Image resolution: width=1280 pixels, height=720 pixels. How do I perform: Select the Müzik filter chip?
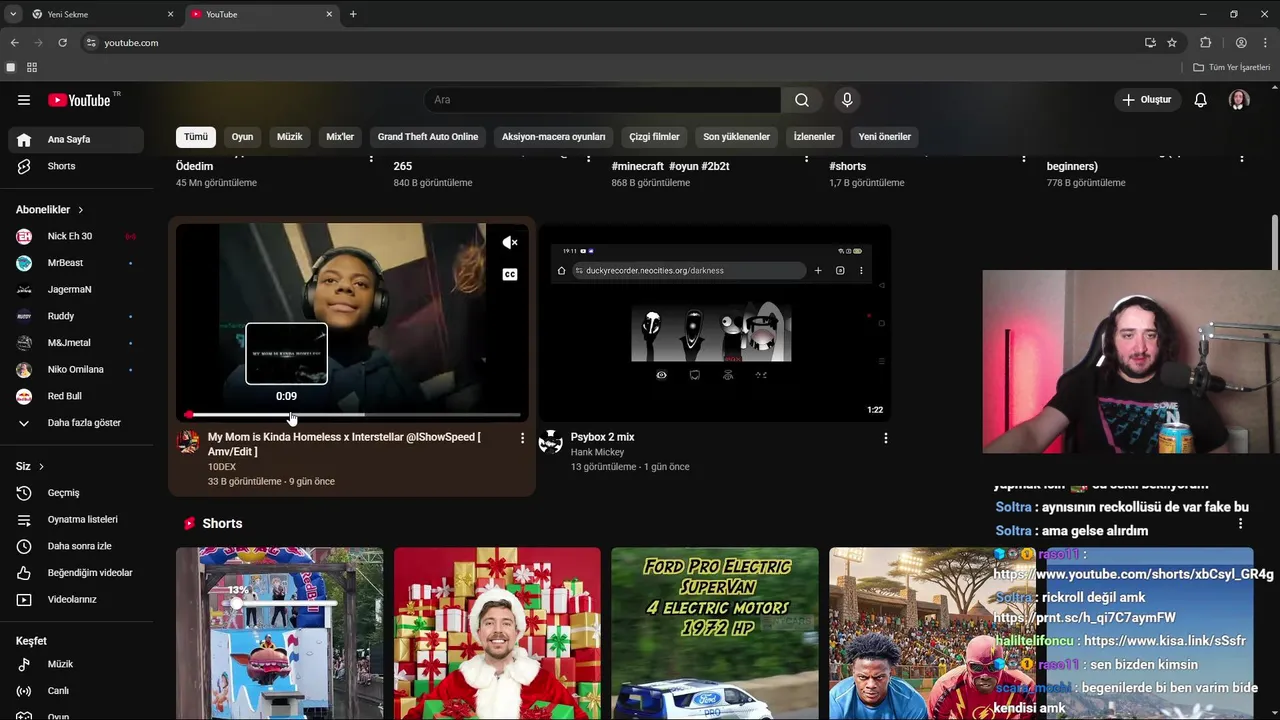click(289, 137)
